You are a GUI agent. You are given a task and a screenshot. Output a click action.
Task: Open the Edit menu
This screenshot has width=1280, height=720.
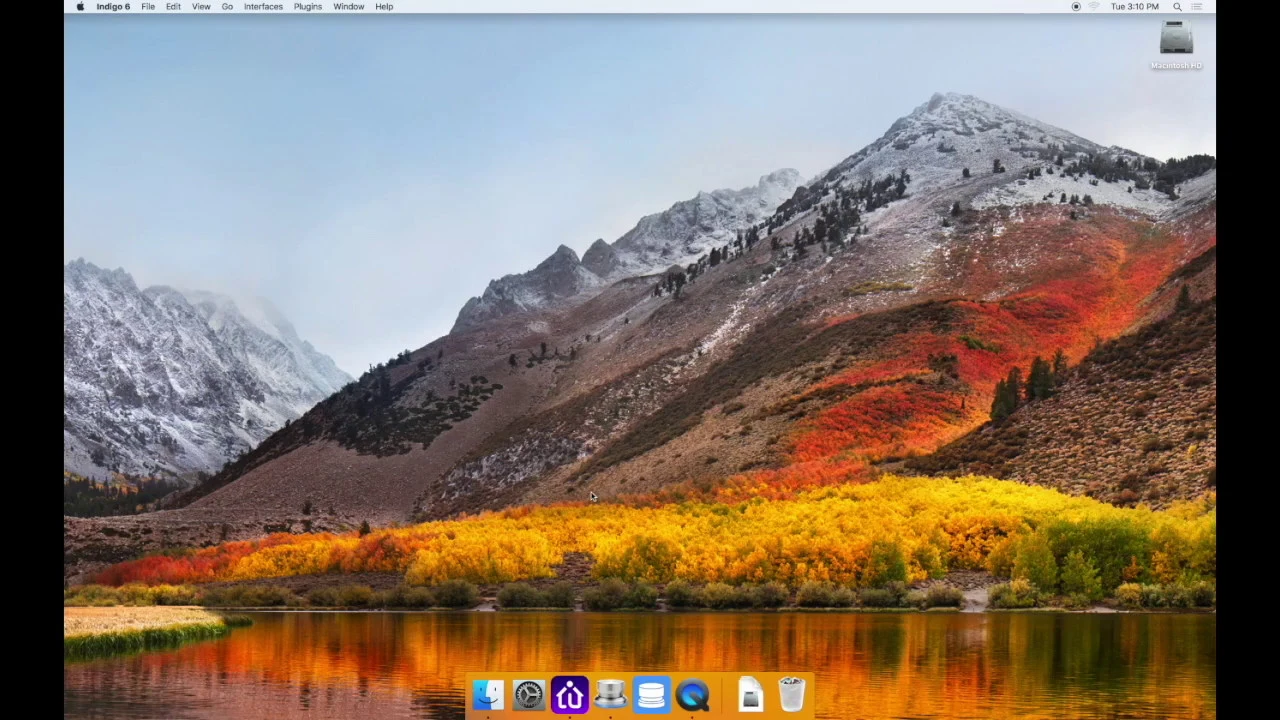tap(173, 6)
